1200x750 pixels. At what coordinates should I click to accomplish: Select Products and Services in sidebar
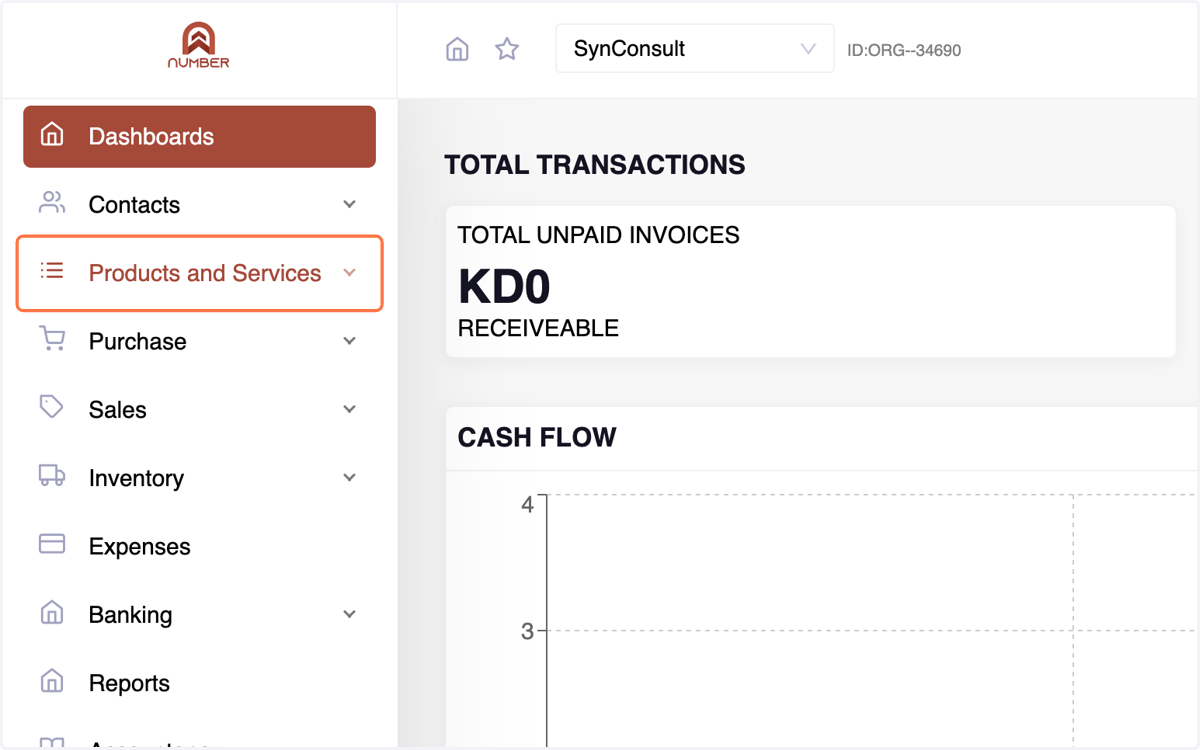[199, 273]
